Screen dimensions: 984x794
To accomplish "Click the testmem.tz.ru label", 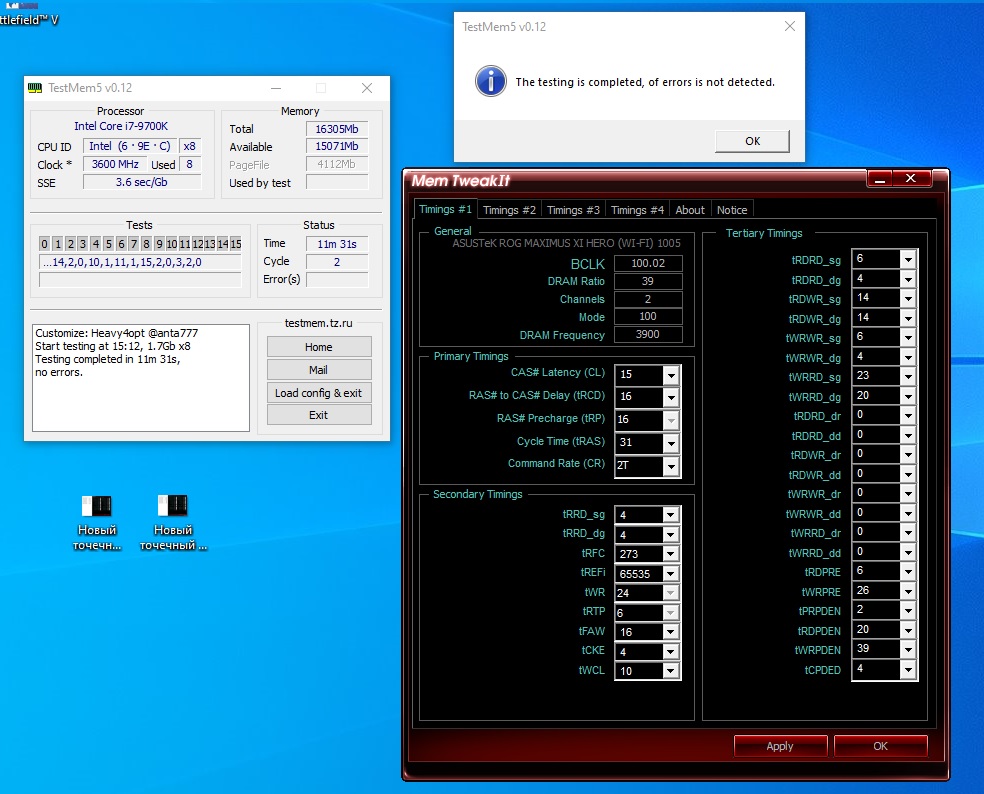I will (318, 323).
